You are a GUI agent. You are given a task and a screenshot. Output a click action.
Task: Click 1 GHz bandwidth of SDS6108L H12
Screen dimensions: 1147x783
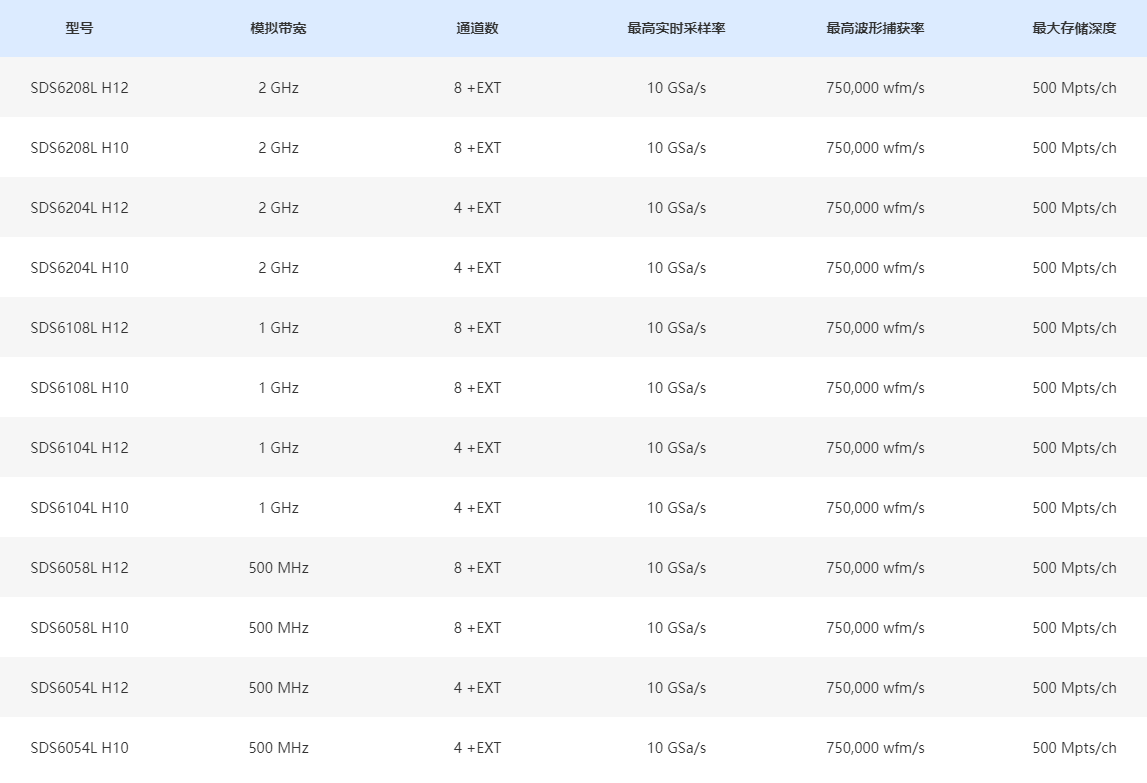tap(278, 328)
